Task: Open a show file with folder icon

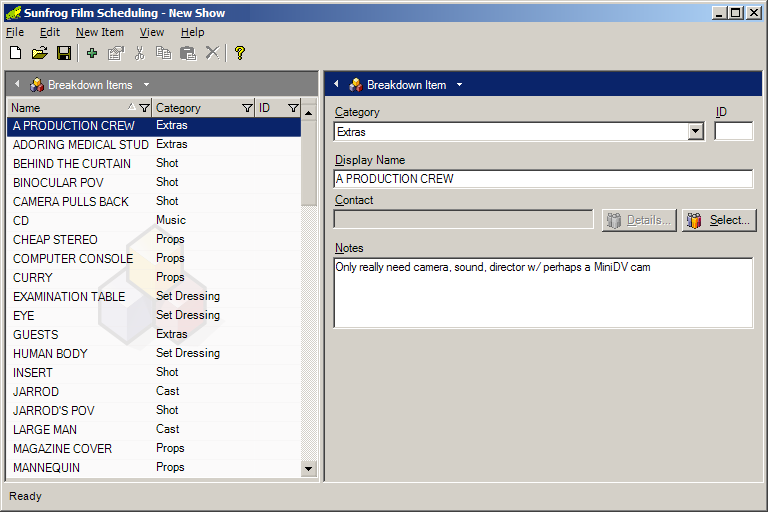Action: pyautogui.click(x=40, y=53)
